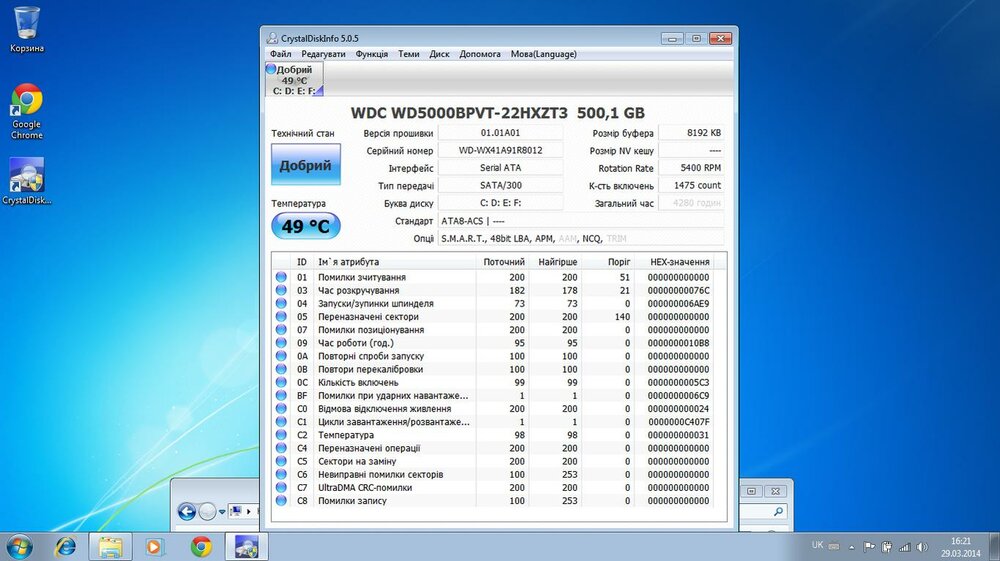This screenshot has height=561, width=1000.
Task: Click the status orb beside Температура attribute
Action: click(x=281, y=435)
